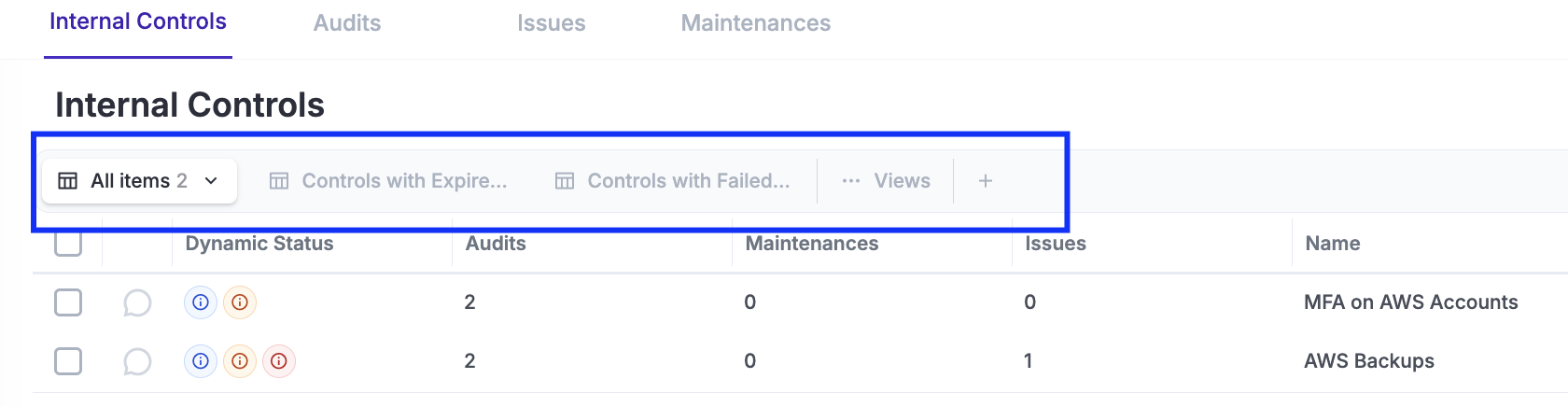Open comments for MFA on AWS Accounts row
The image size is (1568, 407).
coord(137,303)
